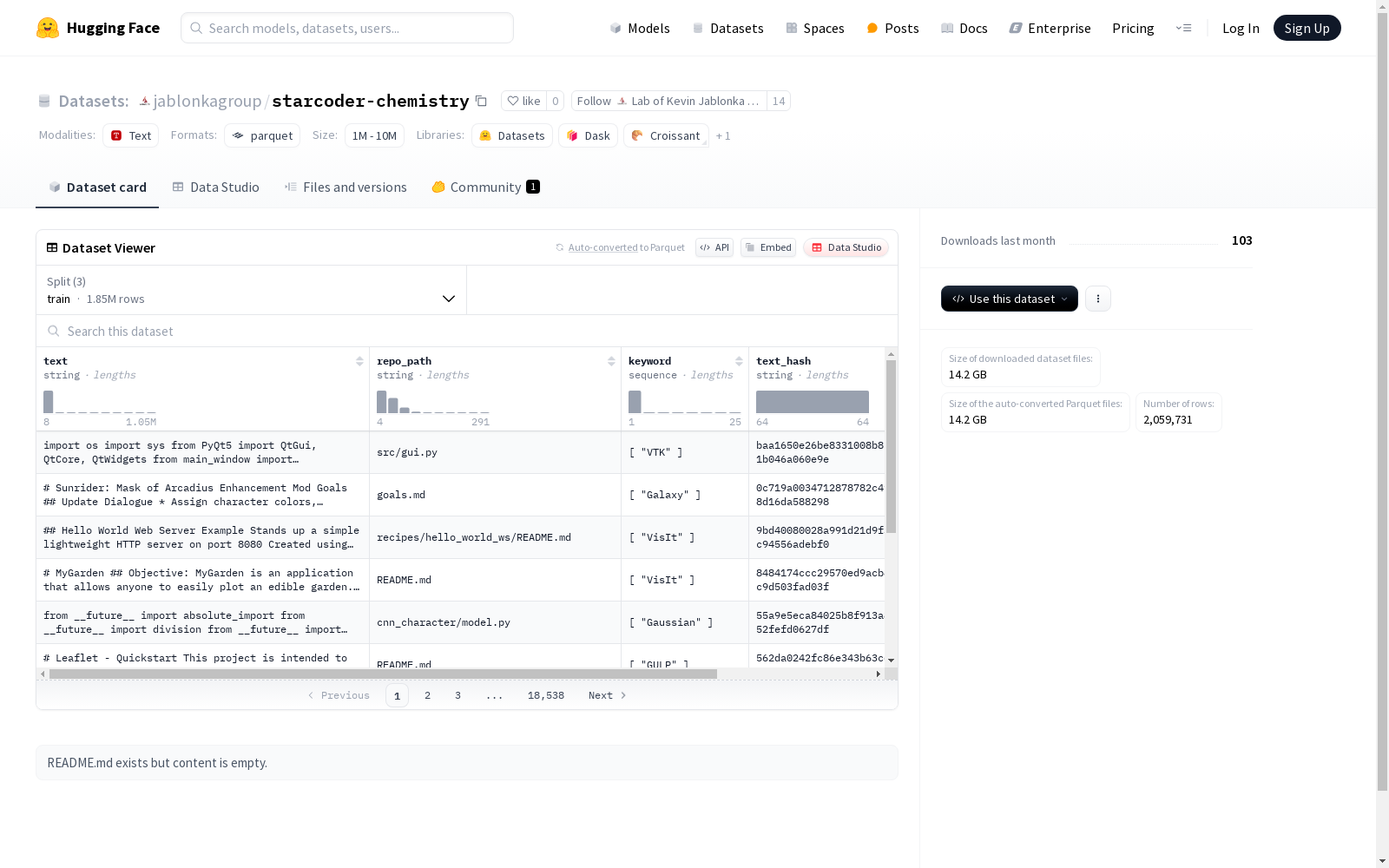This screenshot has width=1389, height=868.
Task: Sort the text column via its sort icon
Action: [x=359, y=361]
